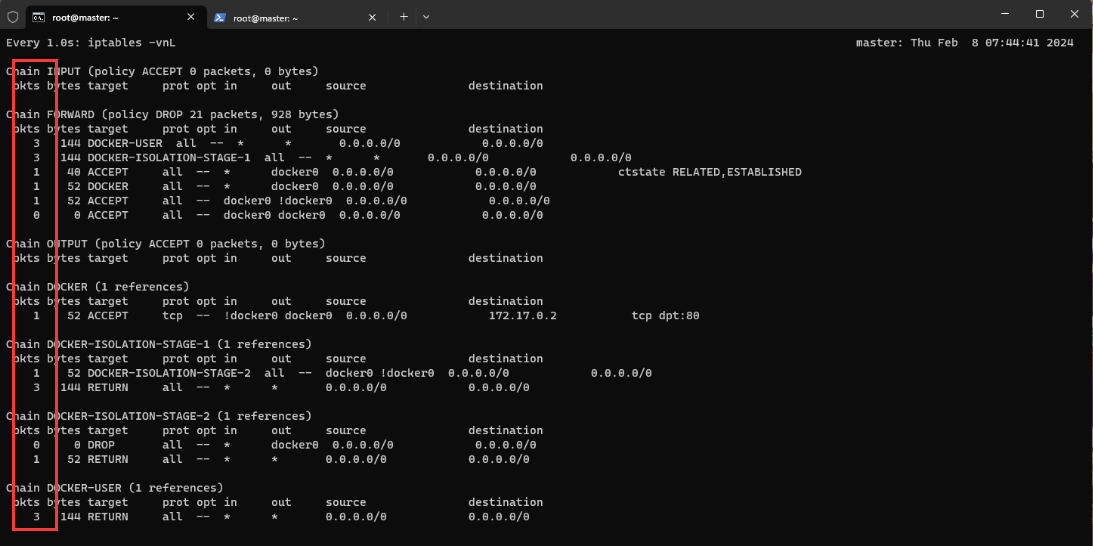Close the active tab with the Command Prompt icon
Viewport: 1093px width, 546px height.
tap(191, 17)
